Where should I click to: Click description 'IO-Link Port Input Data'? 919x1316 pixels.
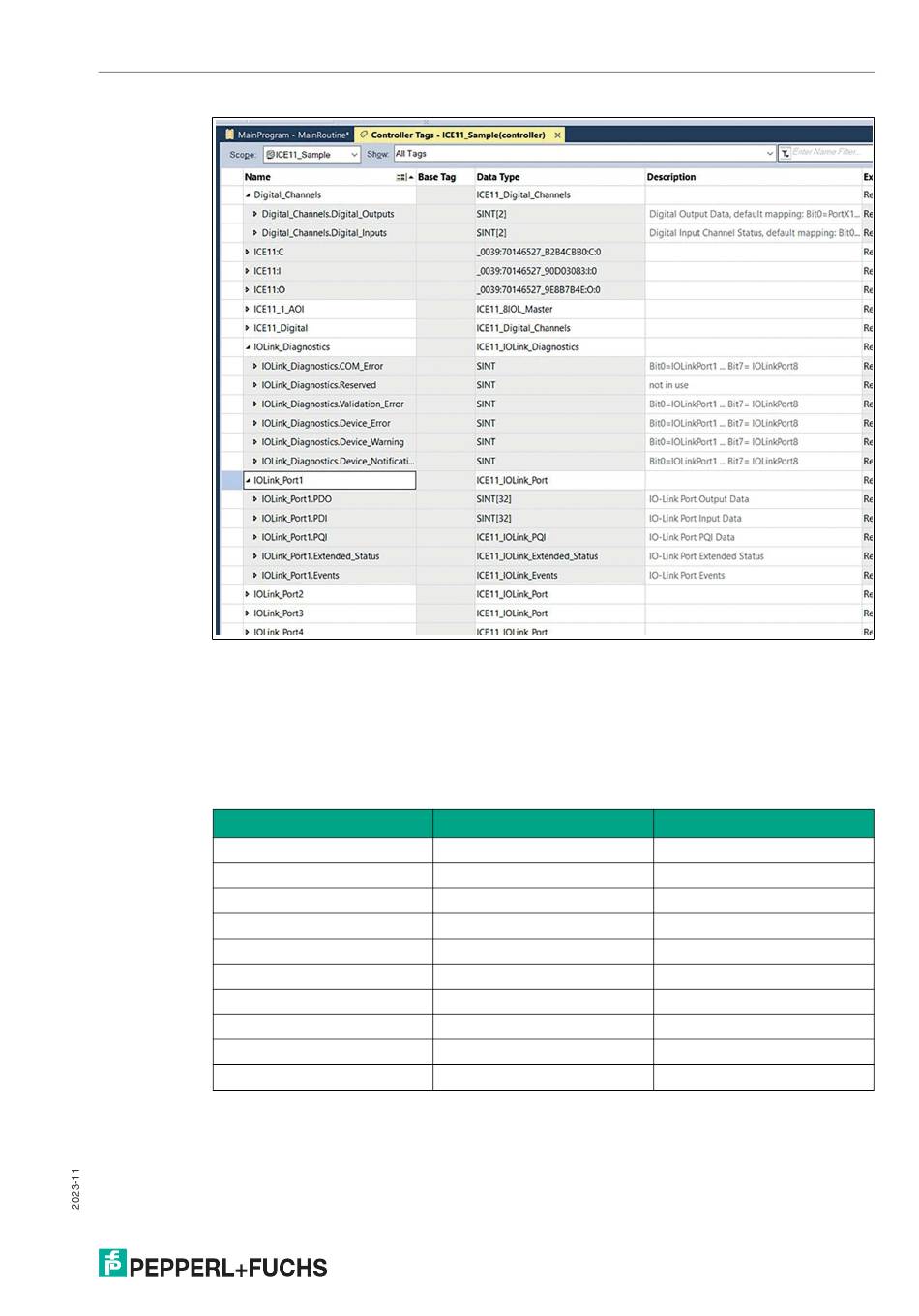(696, 519)
